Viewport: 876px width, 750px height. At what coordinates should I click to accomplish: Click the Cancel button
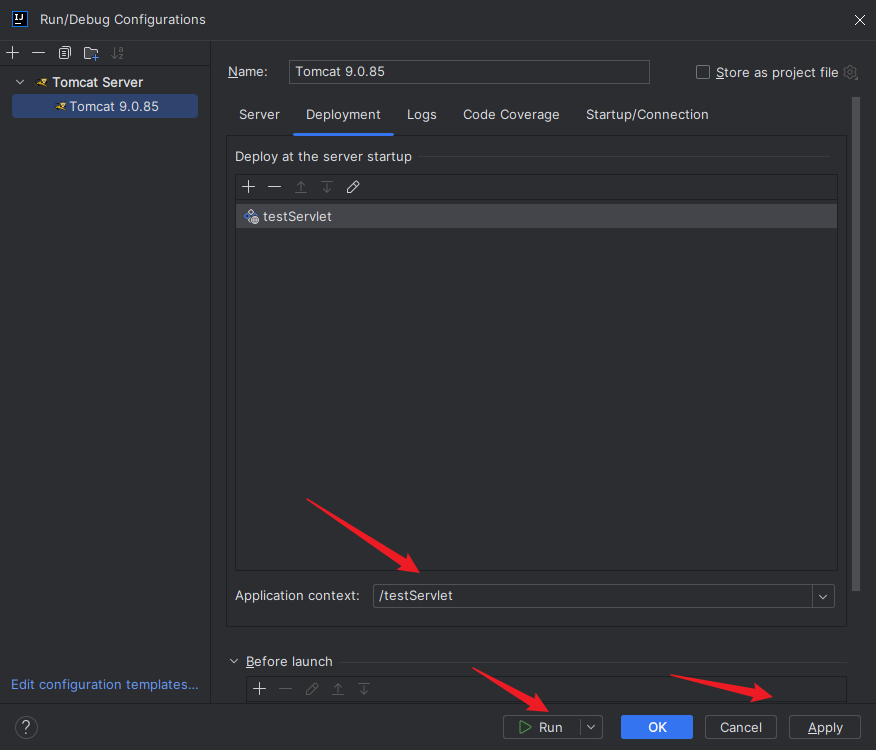click(x=741, y=727)
